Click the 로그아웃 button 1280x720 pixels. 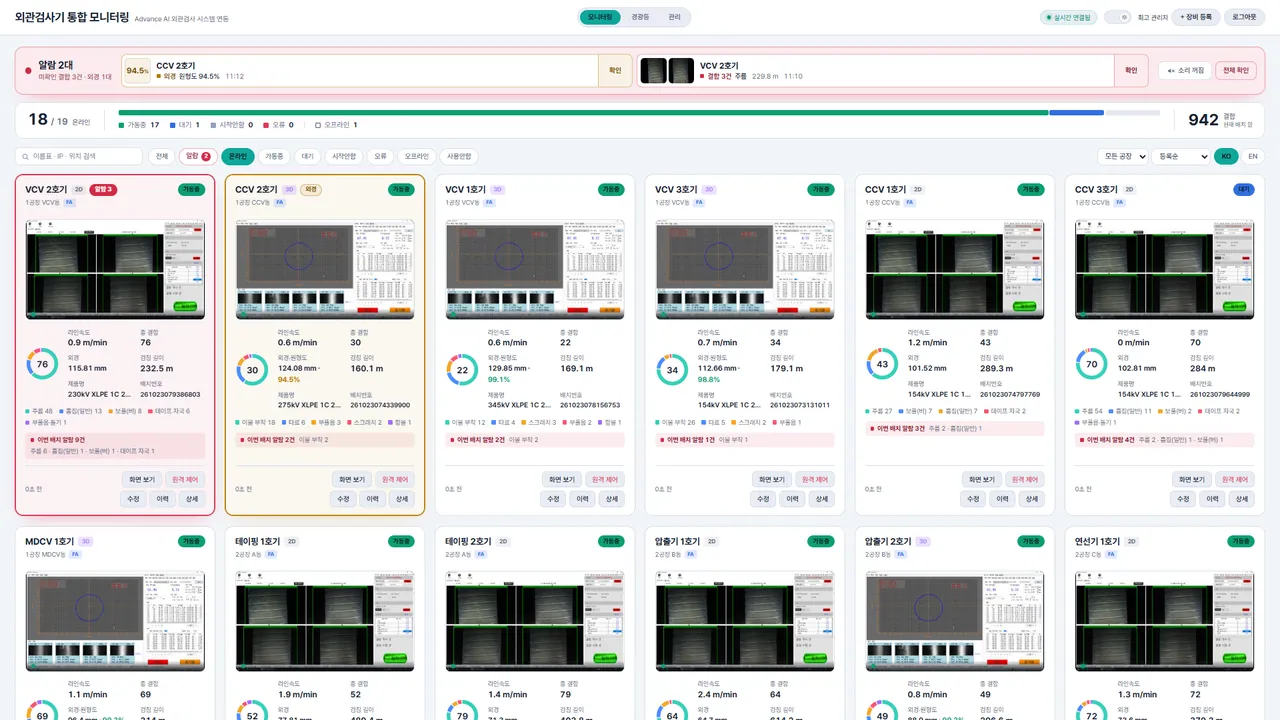pyautogui.click(x=1244, y=17)
